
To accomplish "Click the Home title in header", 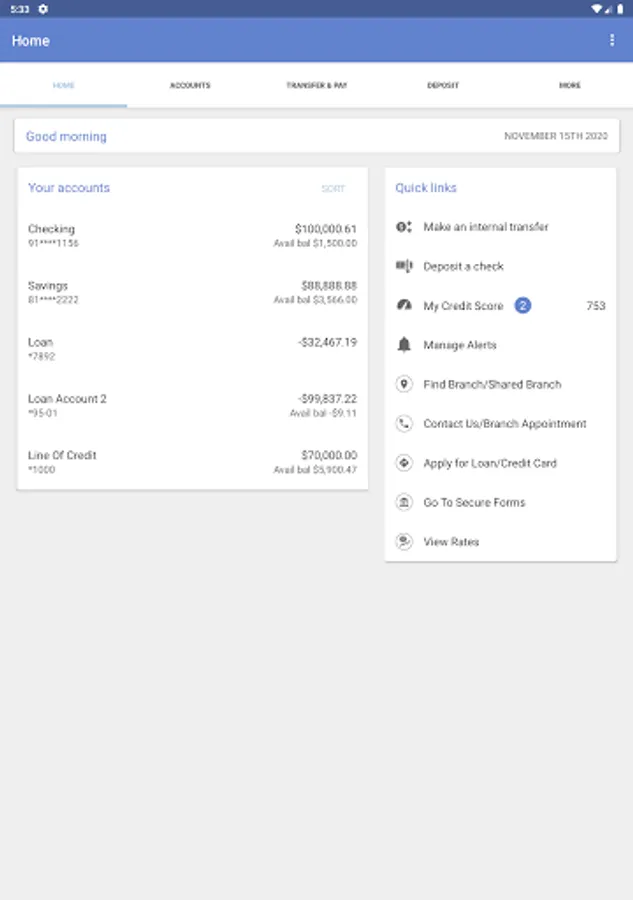I will (30, 41).
